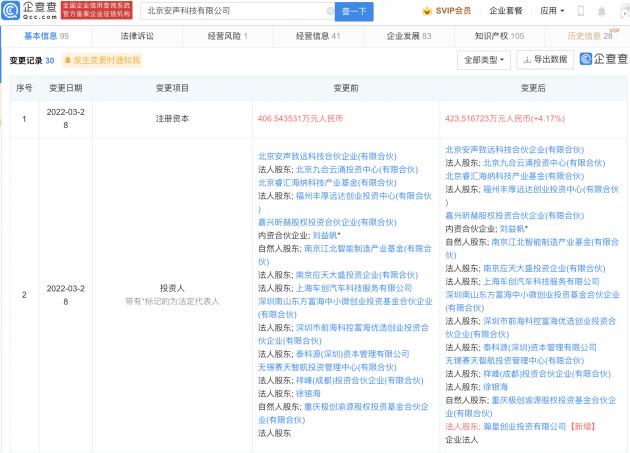The height and width of the screenshot is (453, 630).
Task: Open 企业套餐 link
Action: point(505,11)
